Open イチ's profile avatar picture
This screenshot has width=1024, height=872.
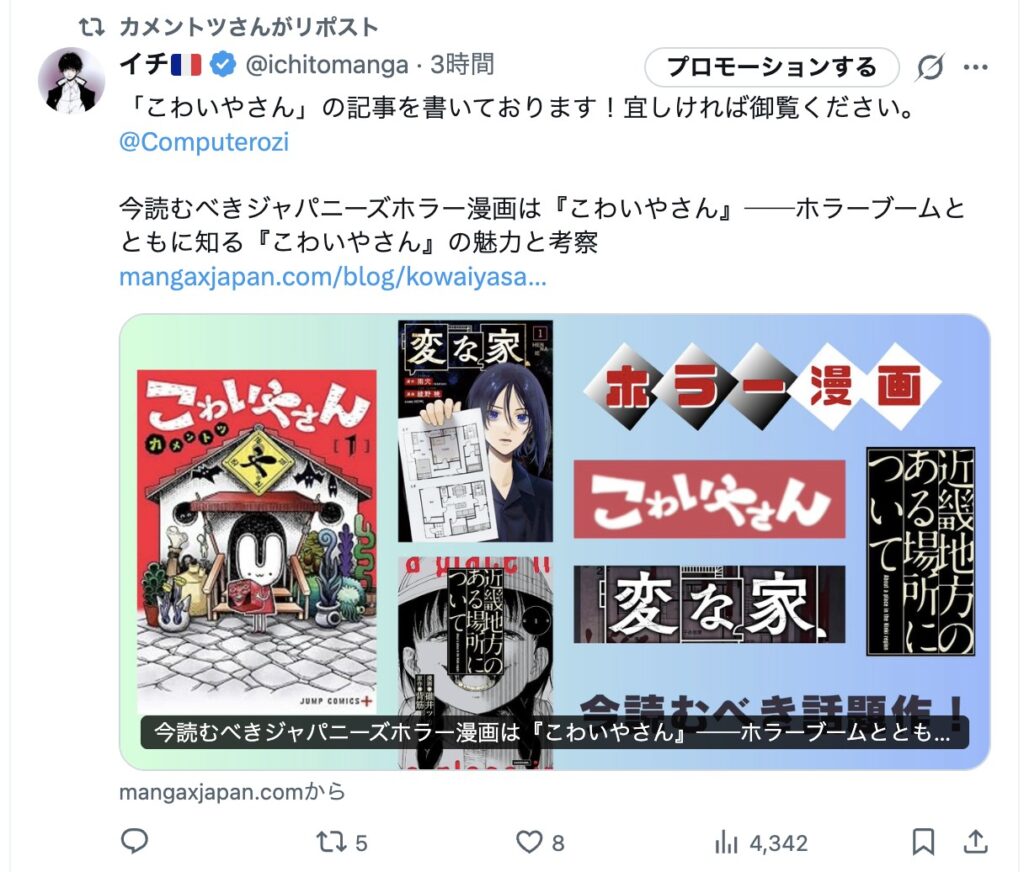point(72,80)
